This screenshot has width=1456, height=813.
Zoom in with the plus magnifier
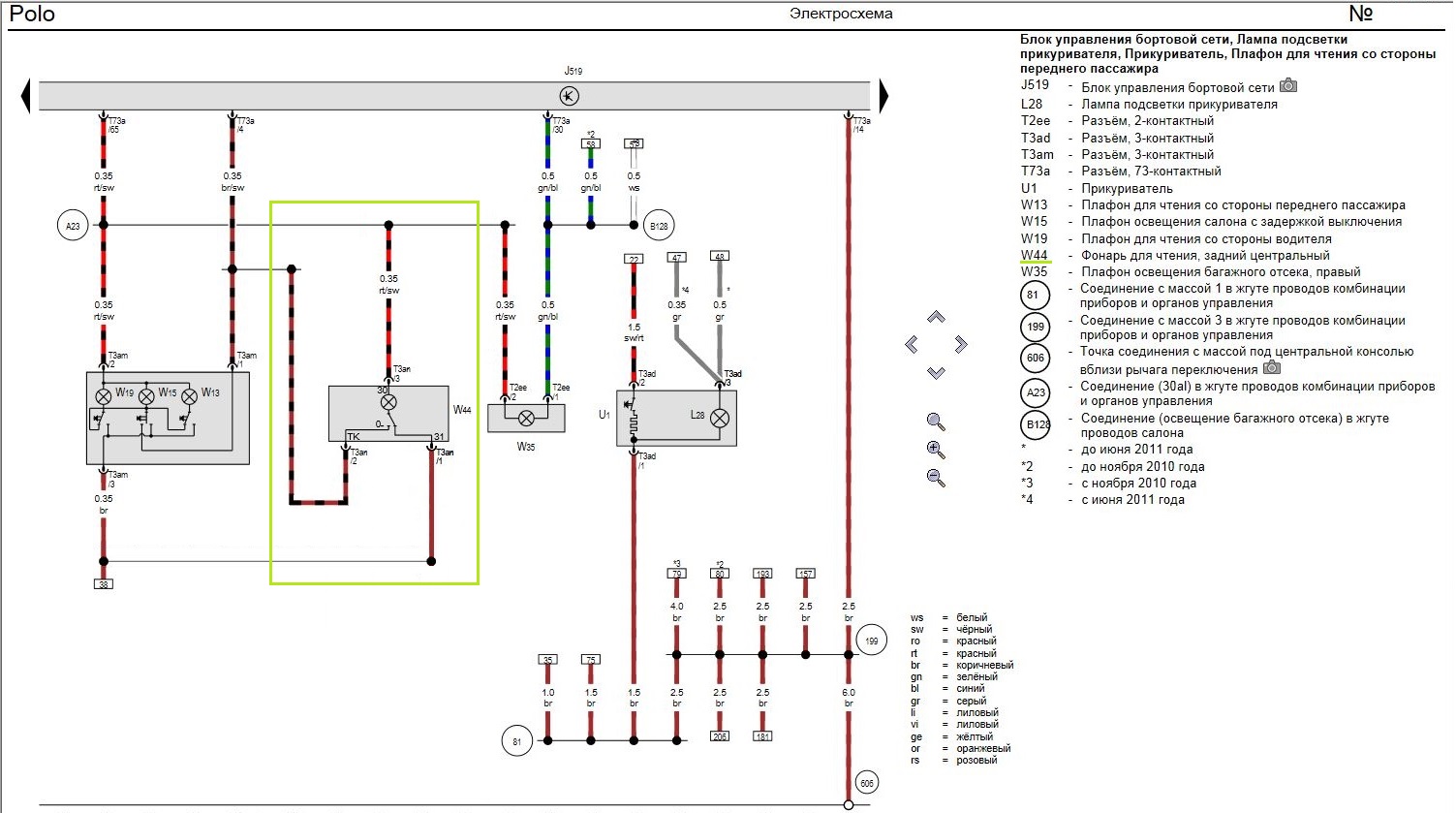click(936, 450)
